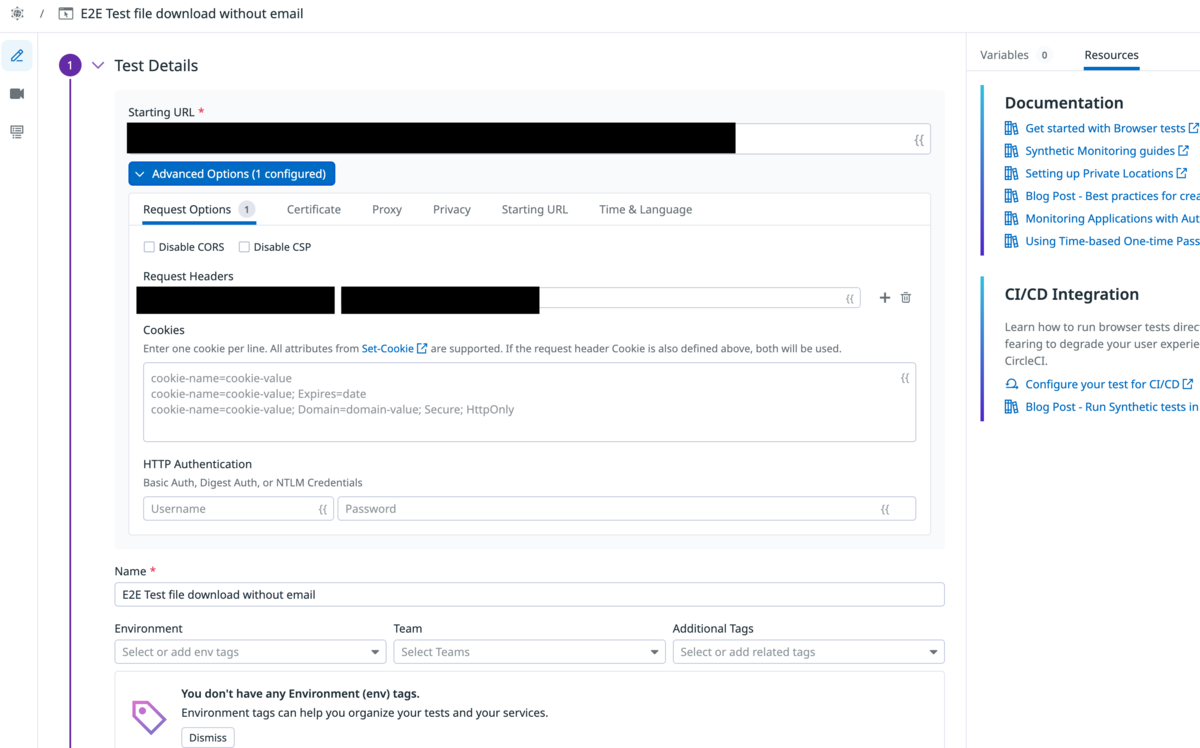Enable the Disable CORS checkbox
The width and height of the screenshot is (1200, 748).
149,247
